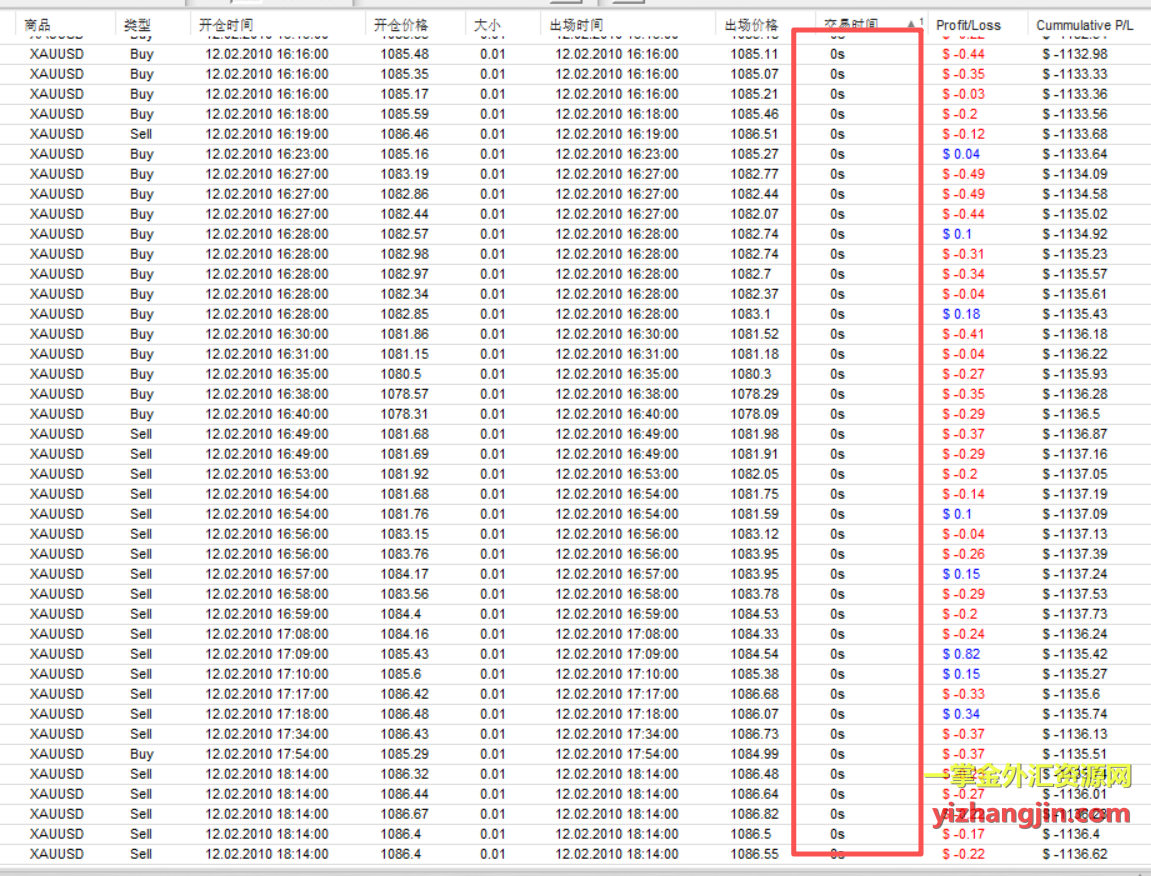Sort by the 商品 column header
The height and width of the screenshot is (876, 1151).
(x=39, y=25)
